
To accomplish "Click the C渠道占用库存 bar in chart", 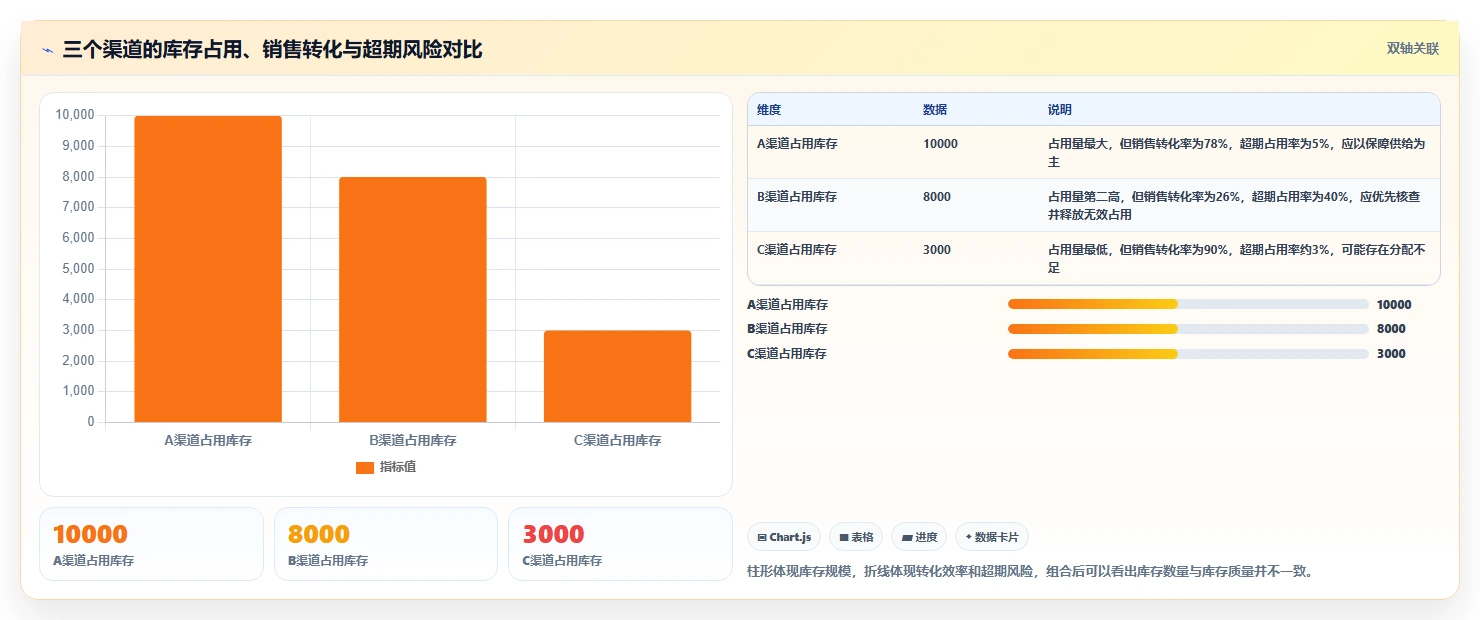I will (617, 376).
